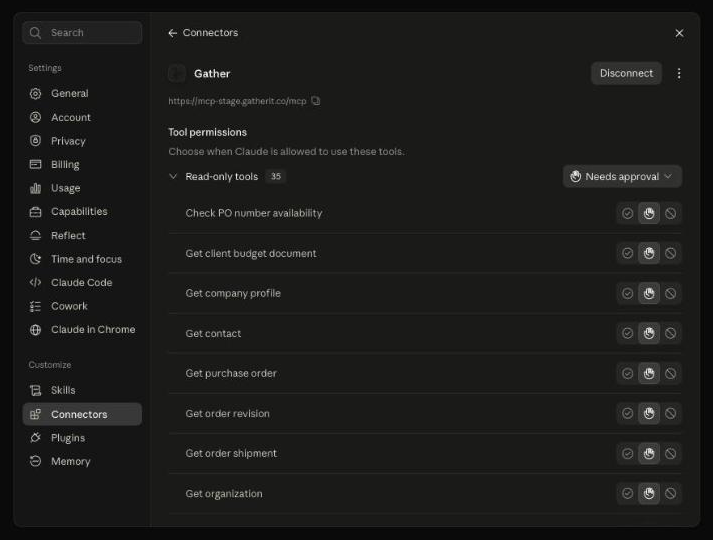Click the Get order shipment label
Viewport: 713px width, 540px height.
coord(231,453)
